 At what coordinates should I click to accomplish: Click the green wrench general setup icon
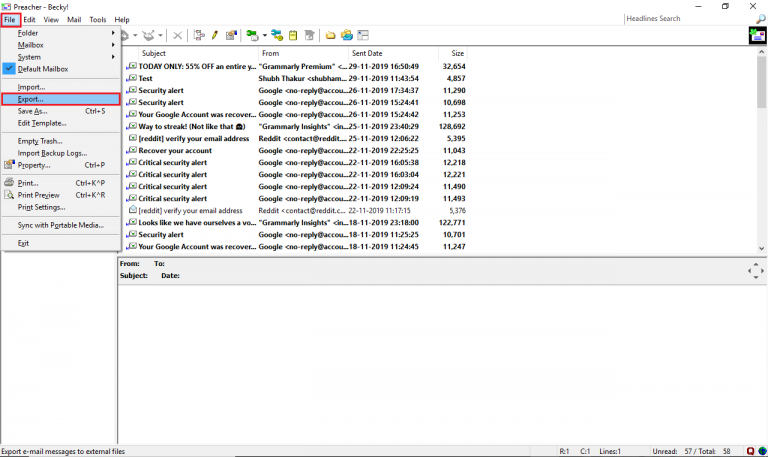(252, 35)
